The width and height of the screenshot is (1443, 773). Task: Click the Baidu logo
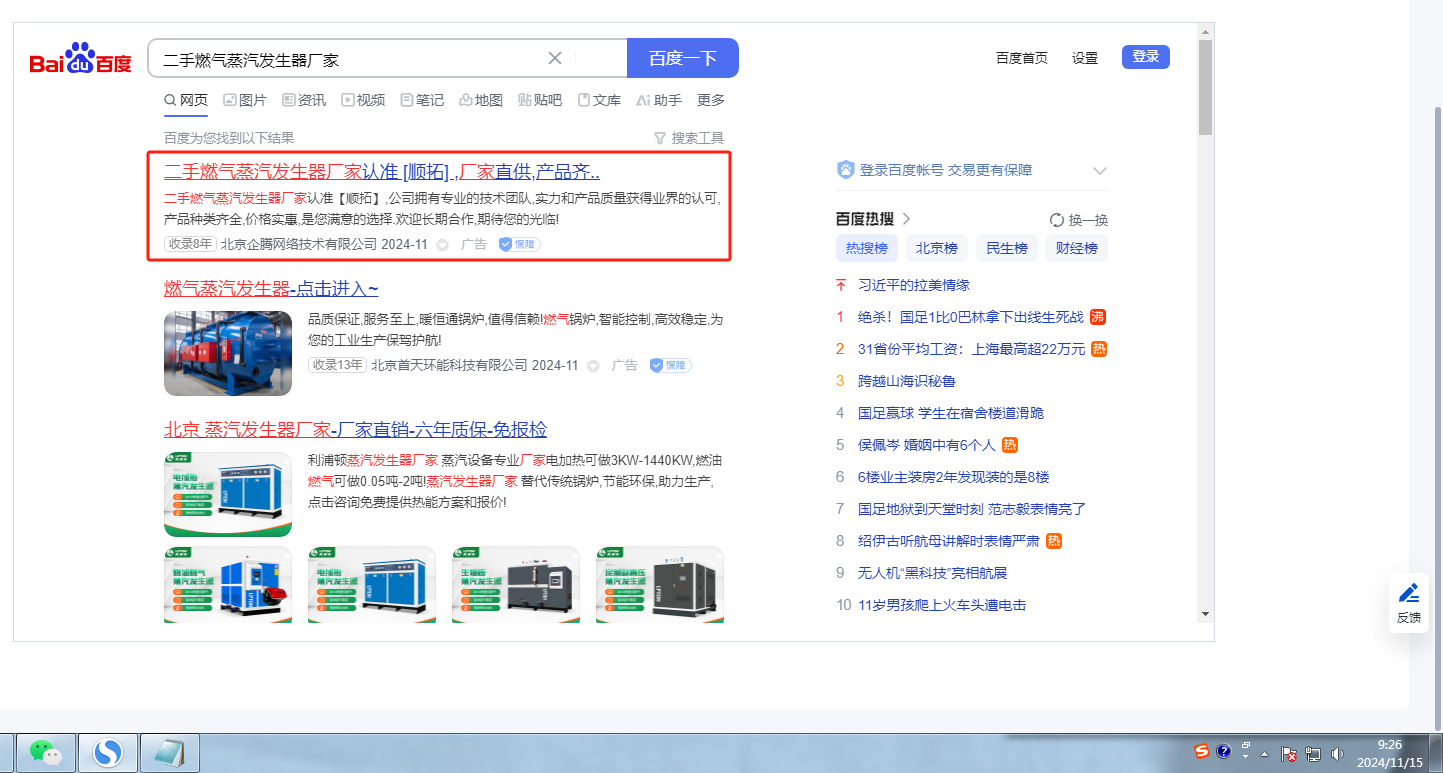point(80,60)
